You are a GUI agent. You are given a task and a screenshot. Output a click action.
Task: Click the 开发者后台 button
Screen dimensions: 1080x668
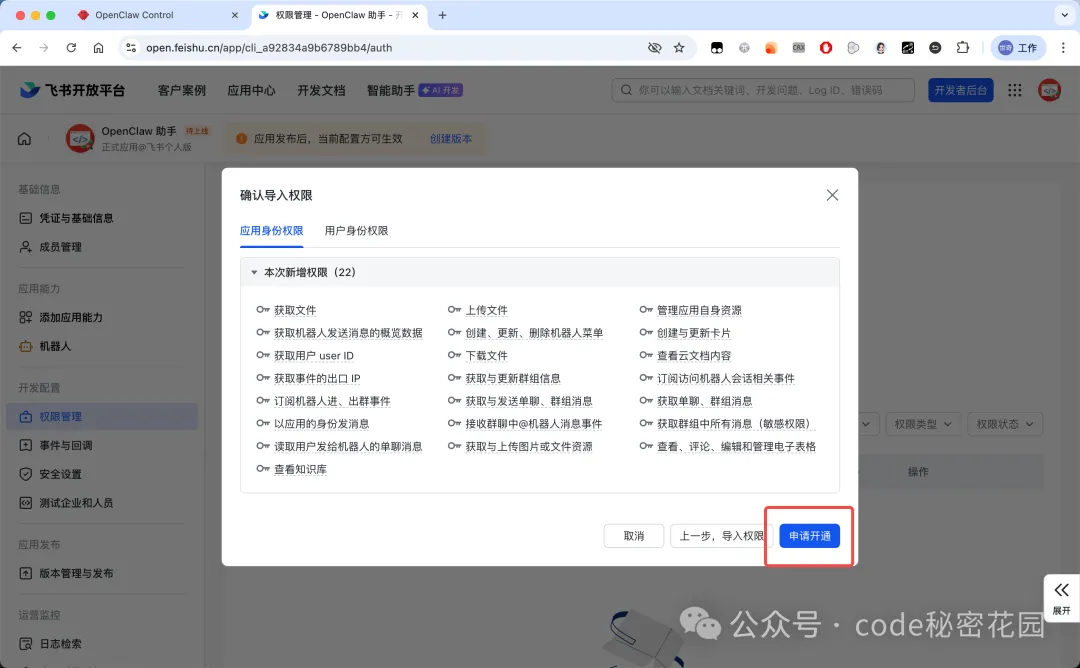[x=961, y=90]
